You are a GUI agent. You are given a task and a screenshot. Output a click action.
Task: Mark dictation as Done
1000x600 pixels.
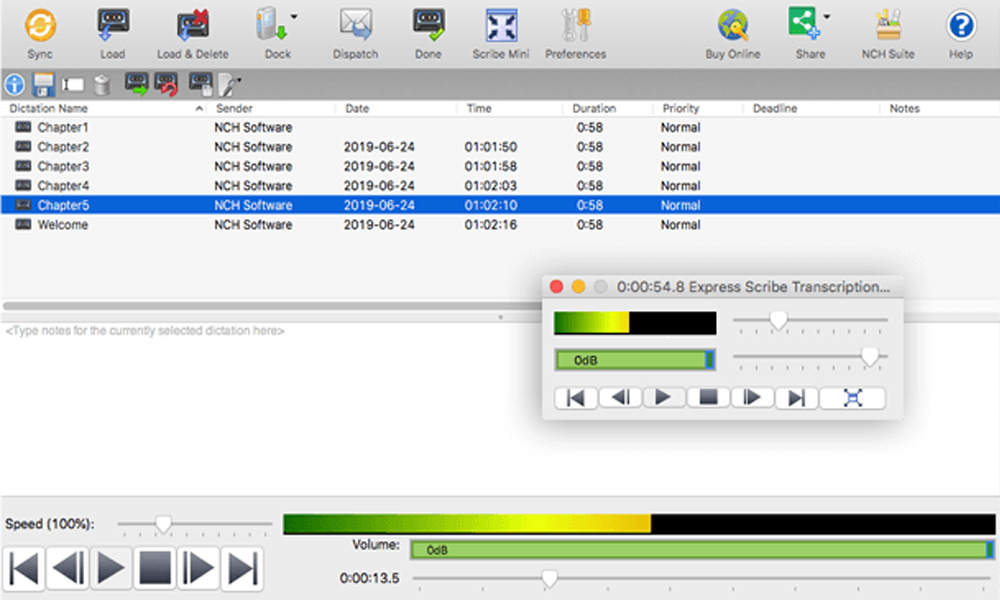pos(428,26)
